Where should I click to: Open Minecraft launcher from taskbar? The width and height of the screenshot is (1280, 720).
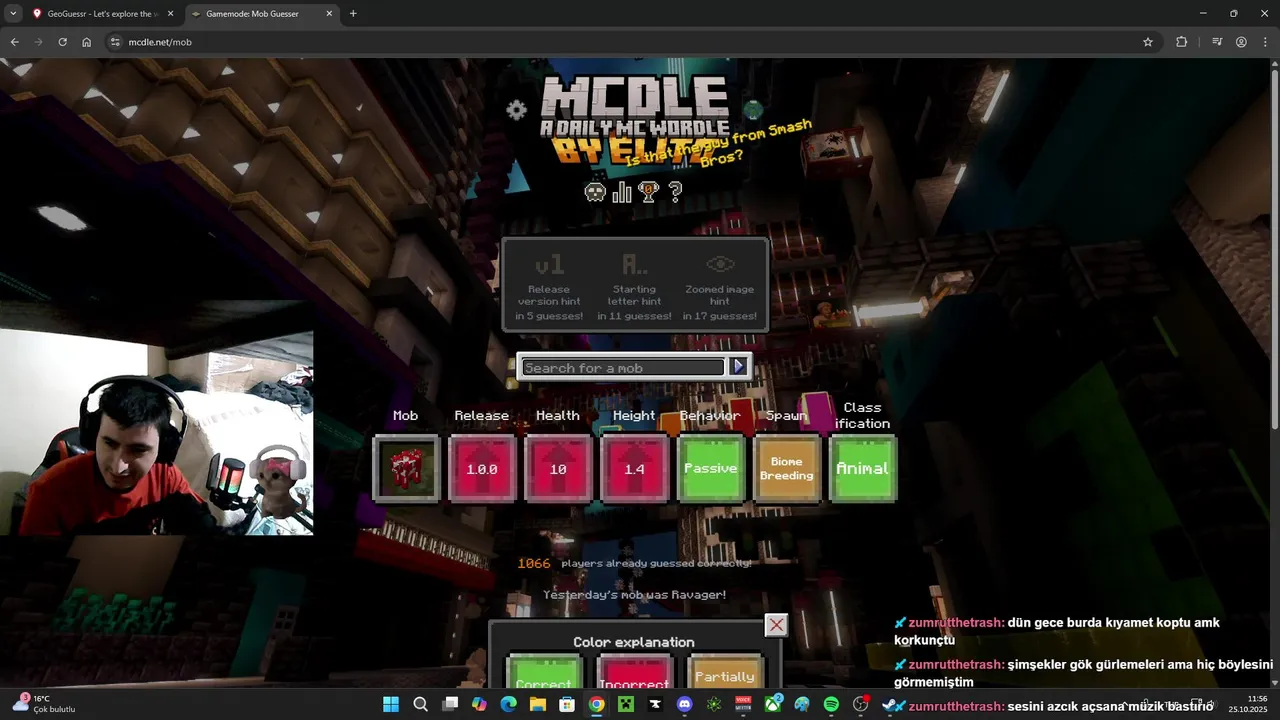click(626, 704)
